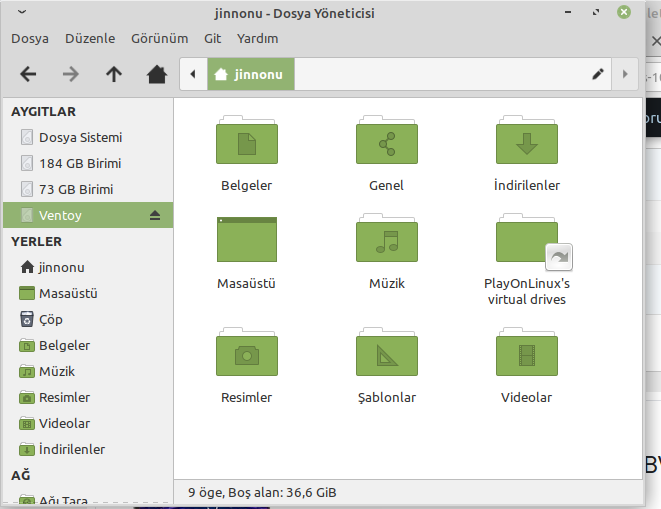
Task: Open Çöp trash in the sidebar
Action: click(x=88, y=319)
